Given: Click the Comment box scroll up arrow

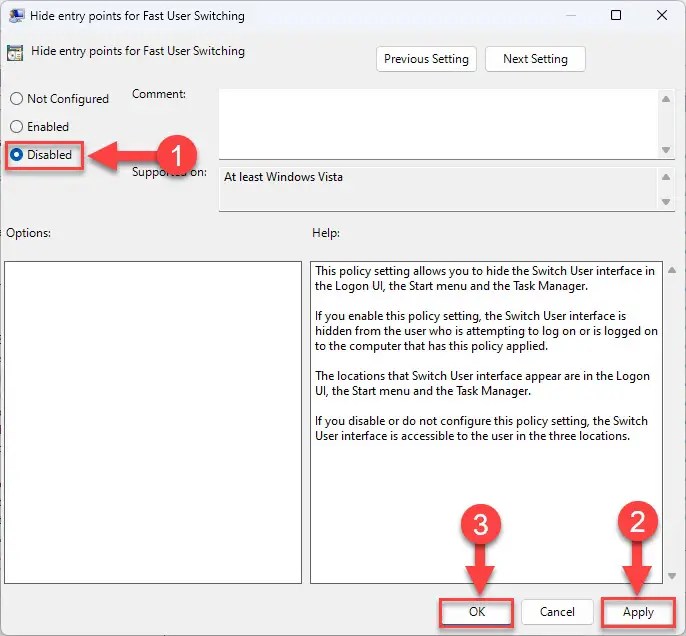Looking at the screenshot, I should tap(666, 99).
